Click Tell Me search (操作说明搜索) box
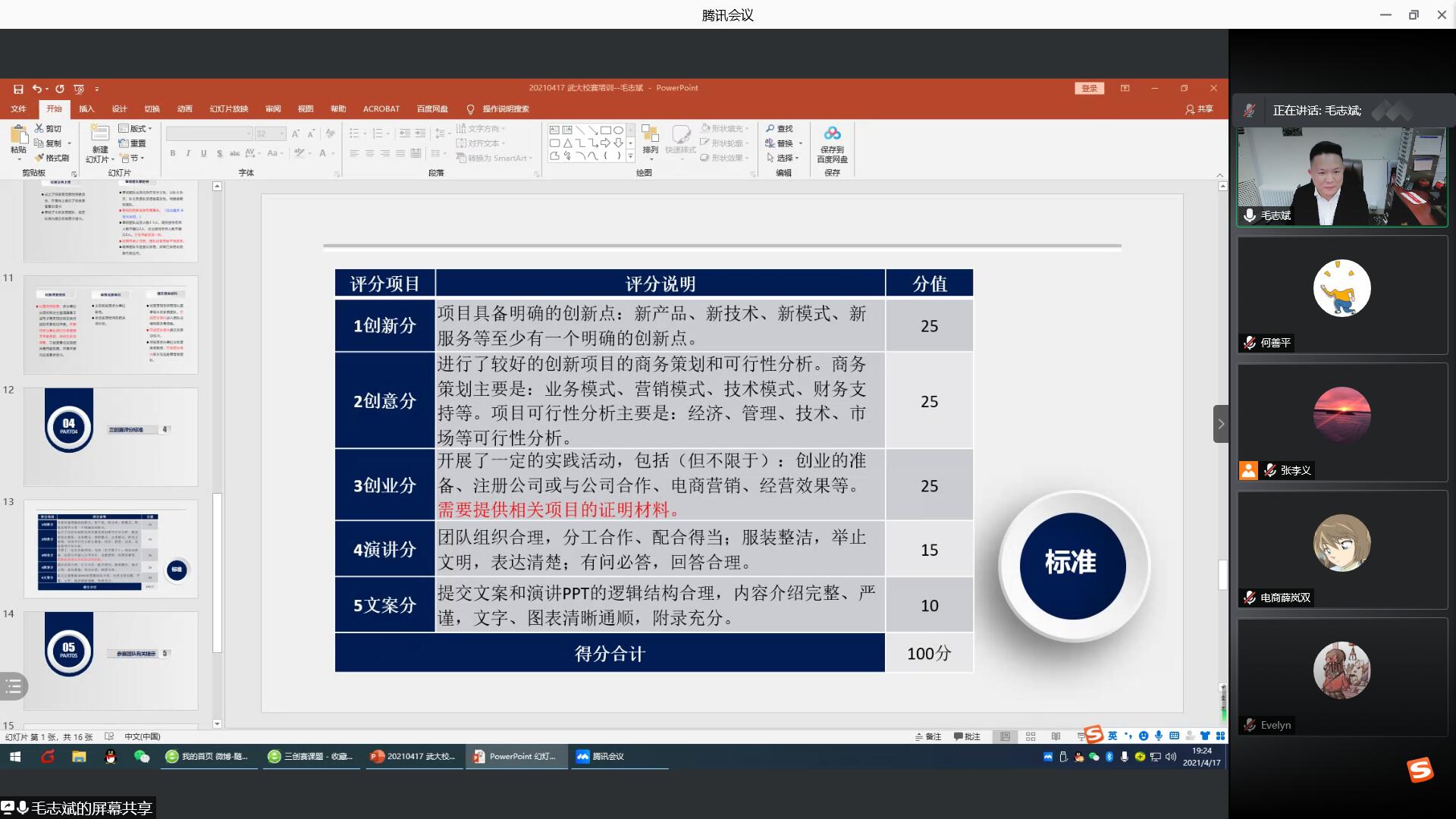1456x819 pixels. pos(506,109)
